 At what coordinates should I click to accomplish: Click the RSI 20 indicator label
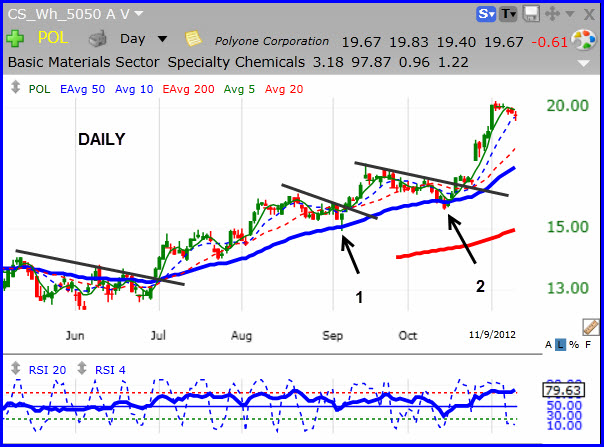click(47, 370)
